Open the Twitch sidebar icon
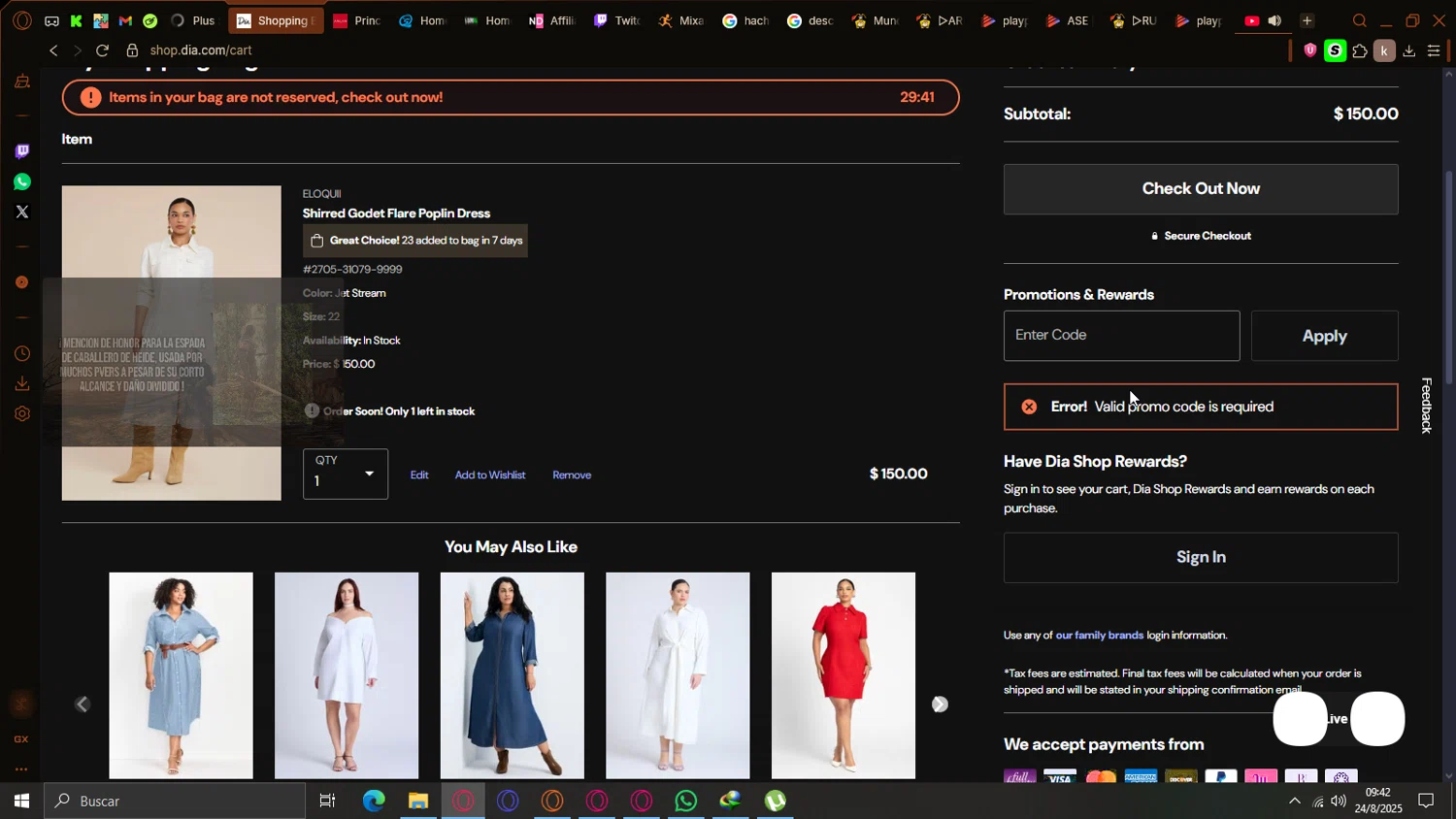1456x819 pixels. pyautogui.click(x=21, y=151)
